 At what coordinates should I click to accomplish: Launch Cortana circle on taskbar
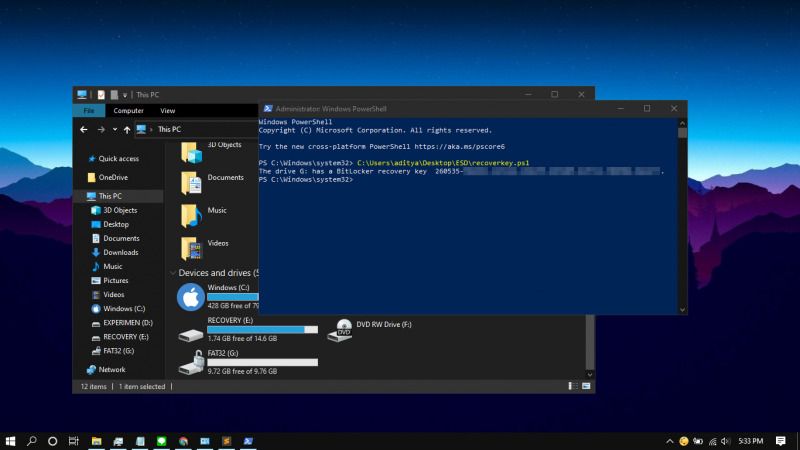pyautogui.click(x=53, y=441)
